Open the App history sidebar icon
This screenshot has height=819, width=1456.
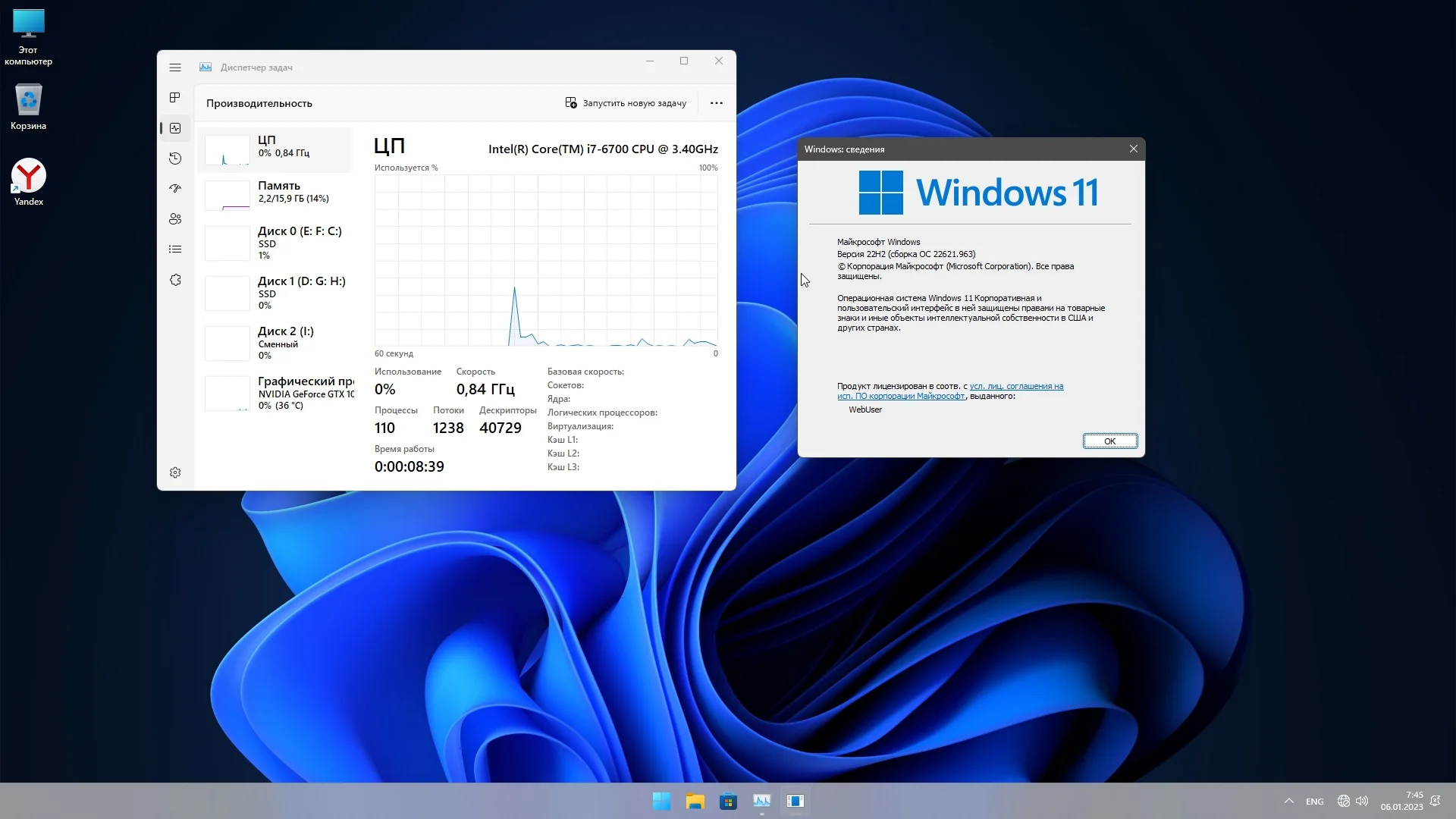click(175, 158)
